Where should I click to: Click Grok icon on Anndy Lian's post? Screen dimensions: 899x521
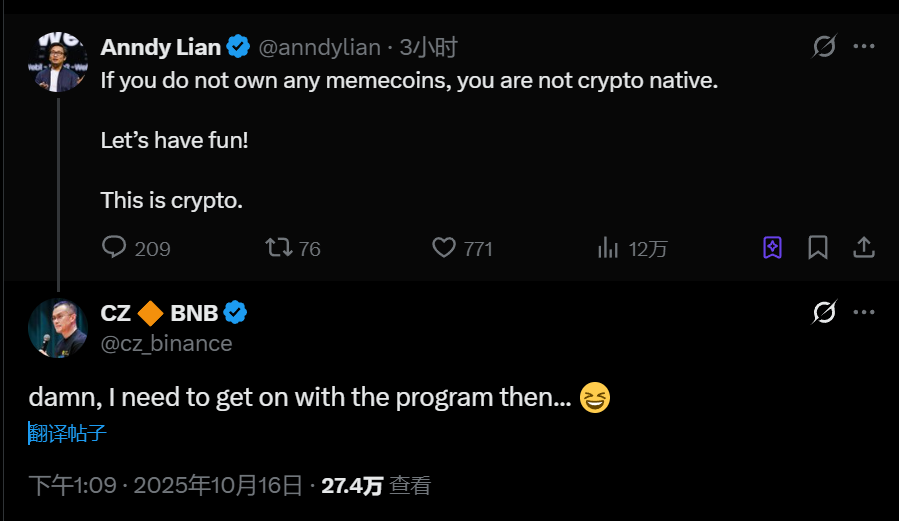click(825, 46)
